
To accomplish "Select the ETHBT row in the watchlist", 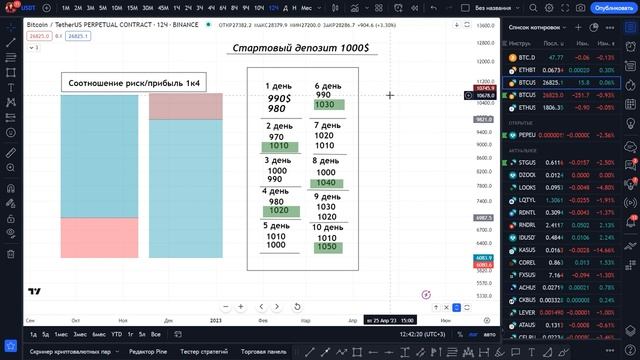I will coord(562,70).
